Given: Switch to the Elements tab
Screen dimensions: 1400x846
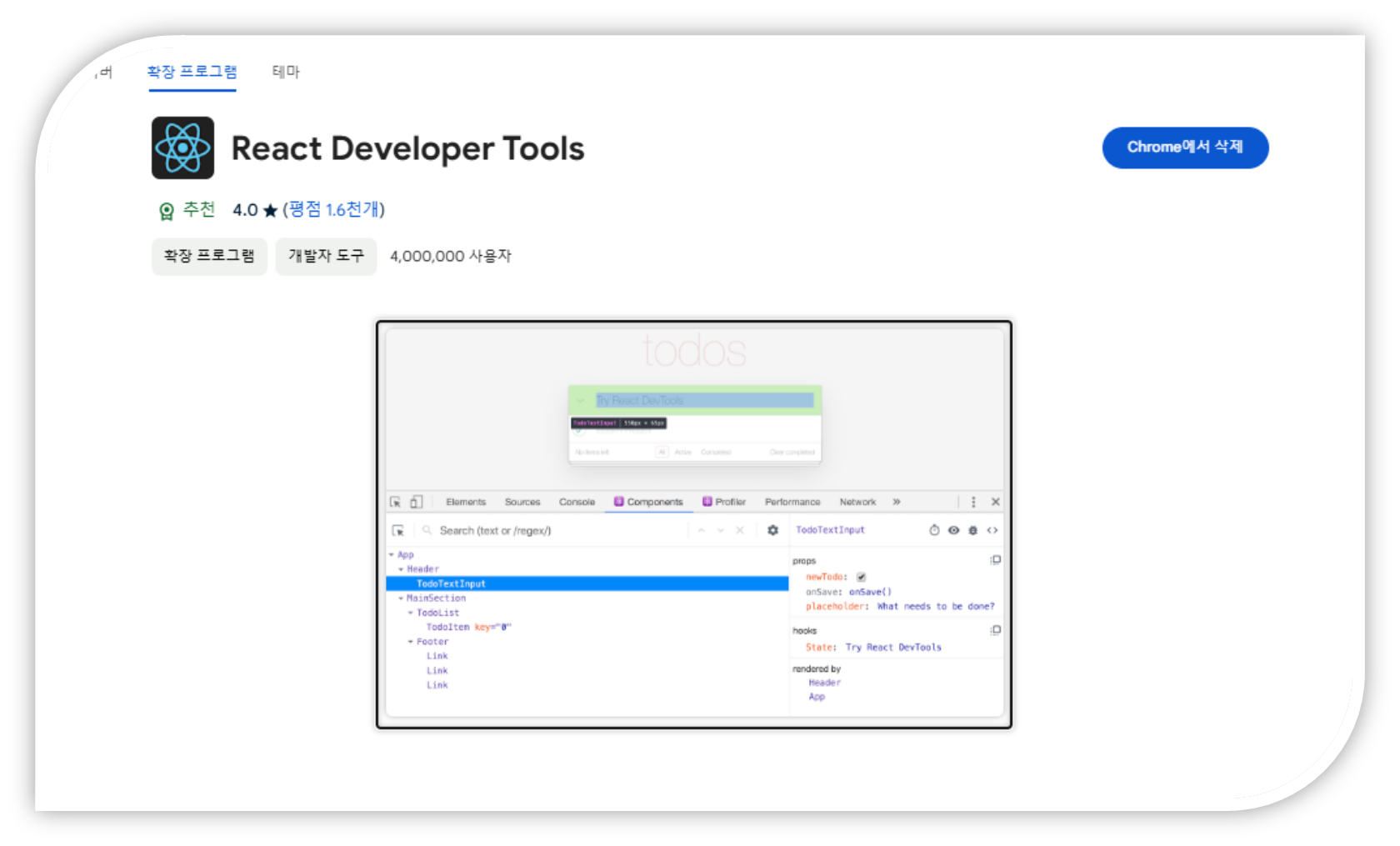Looking at the screenshot, I should point(466,502).
